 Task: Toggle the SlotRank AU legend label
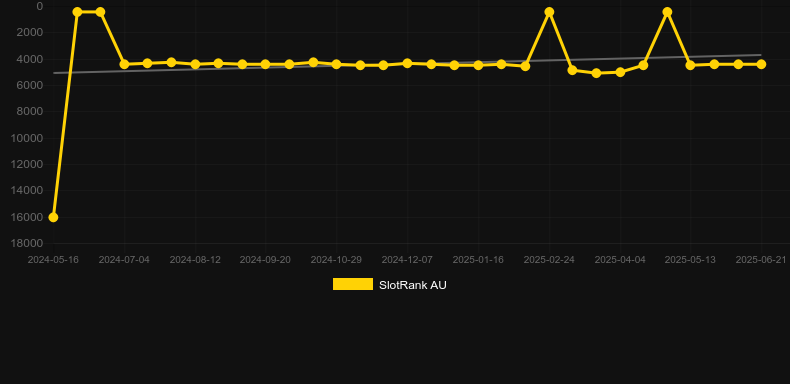(x=413, y=285)
